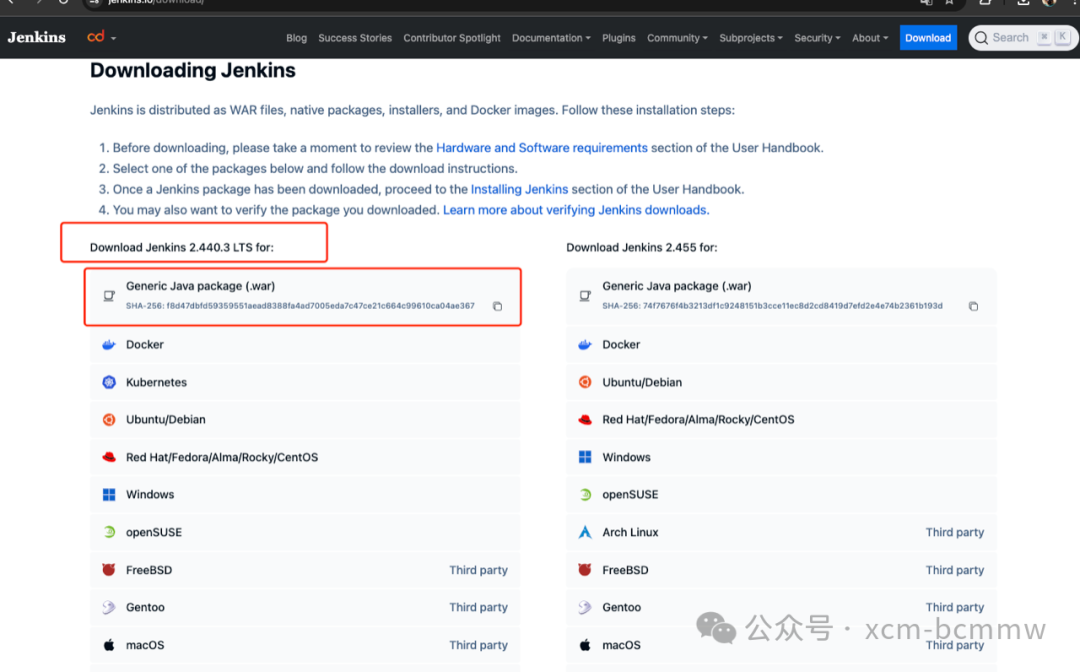Open the Plugins page
1080x672 pixels.
(x=619, y=38)
